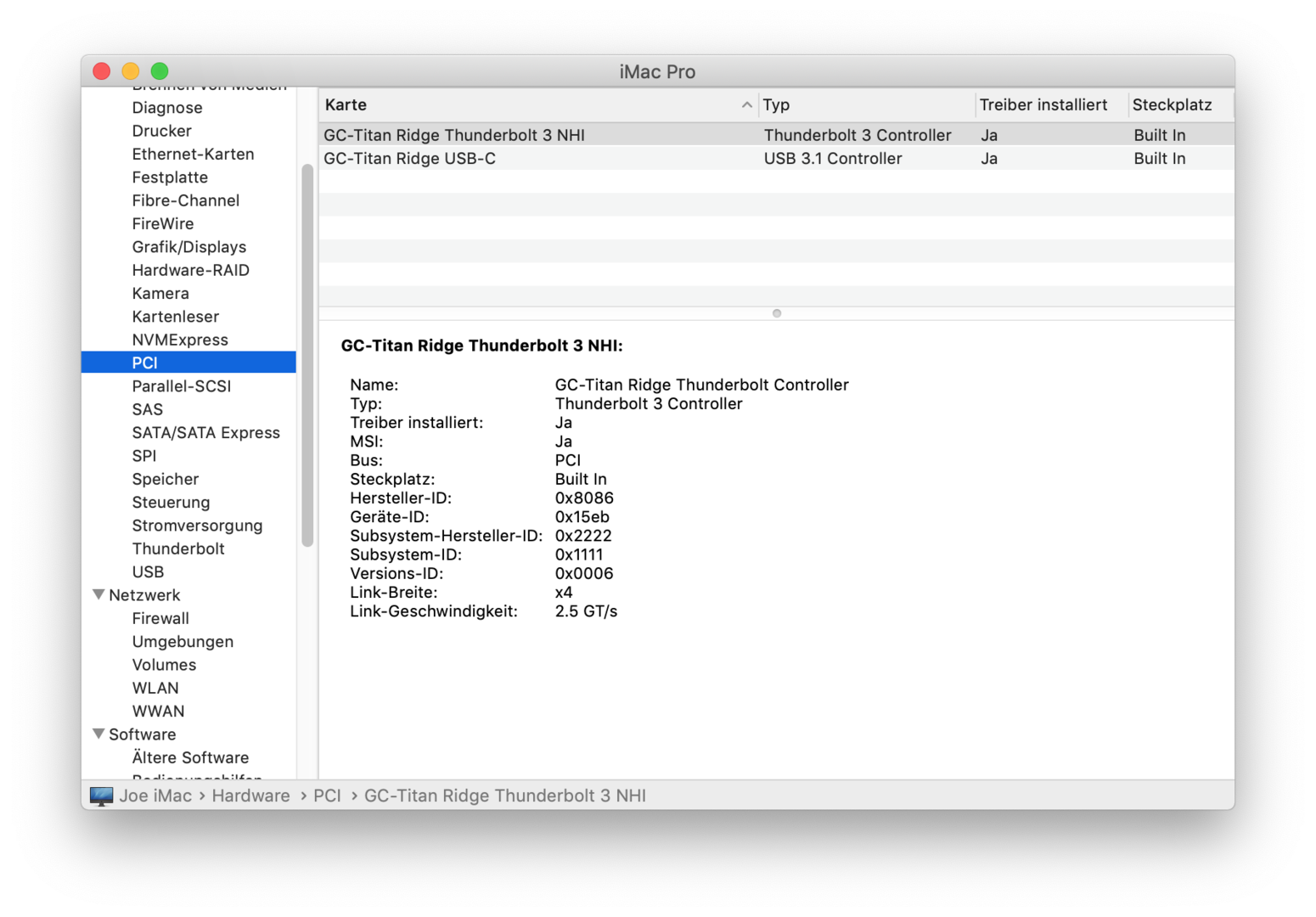Select the Netzwerk category label
This screenshot has width=1316, height=917.
click(x=144, y=595)
